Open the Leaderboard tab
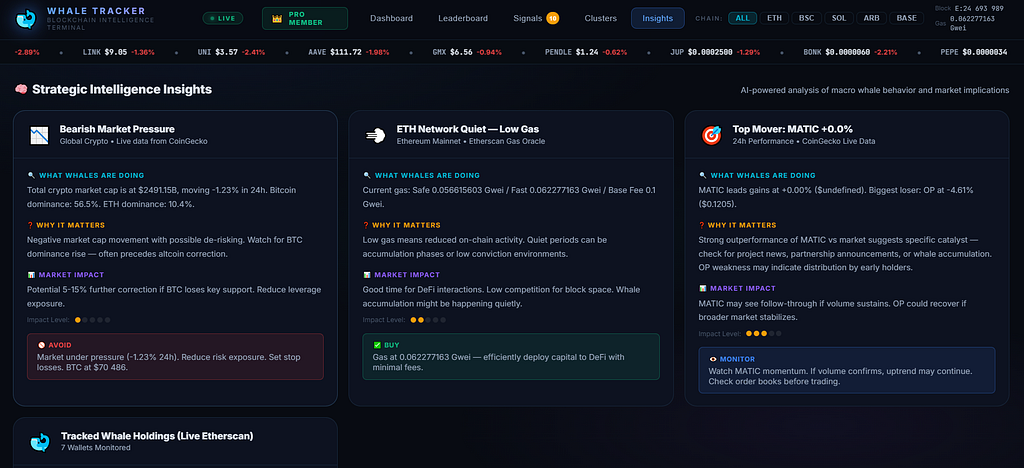1024x468 pixels. pyautogui.click(x=463, y=18)
